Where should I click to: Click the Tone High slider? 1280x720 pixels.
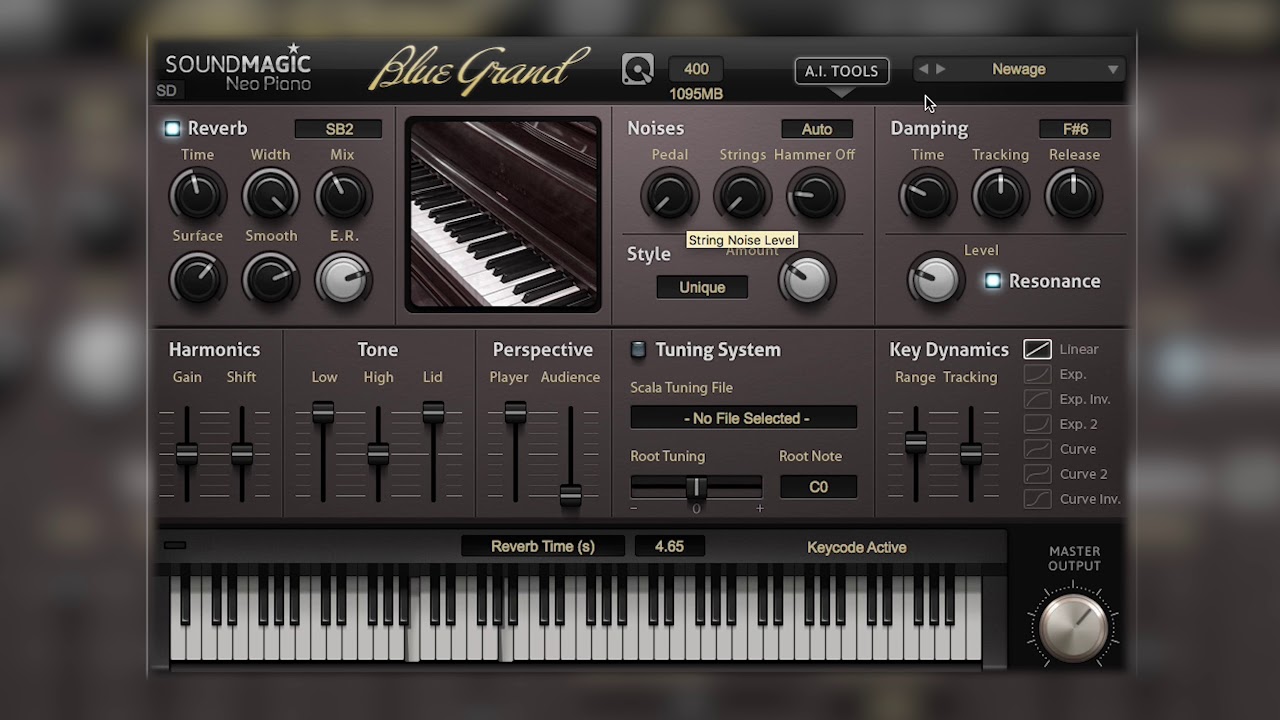378,453
